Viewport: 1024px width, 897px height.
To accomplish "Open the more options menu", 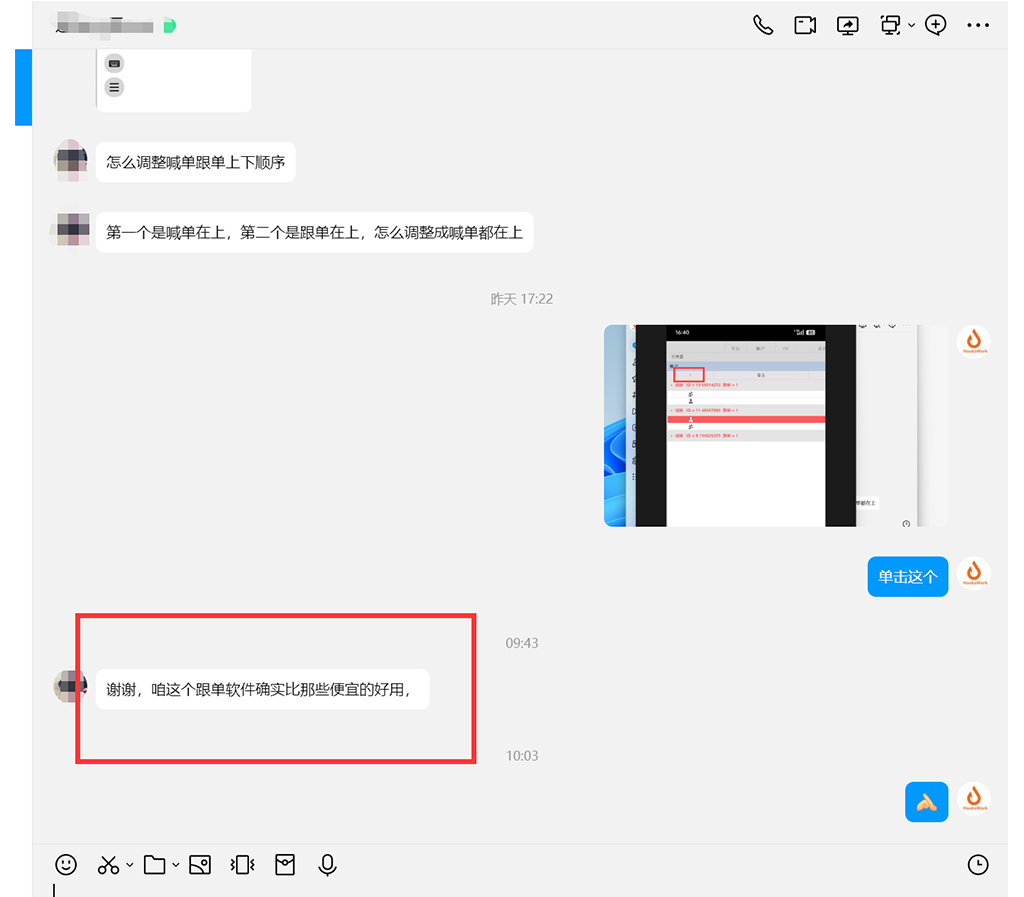I will (978, 25).
